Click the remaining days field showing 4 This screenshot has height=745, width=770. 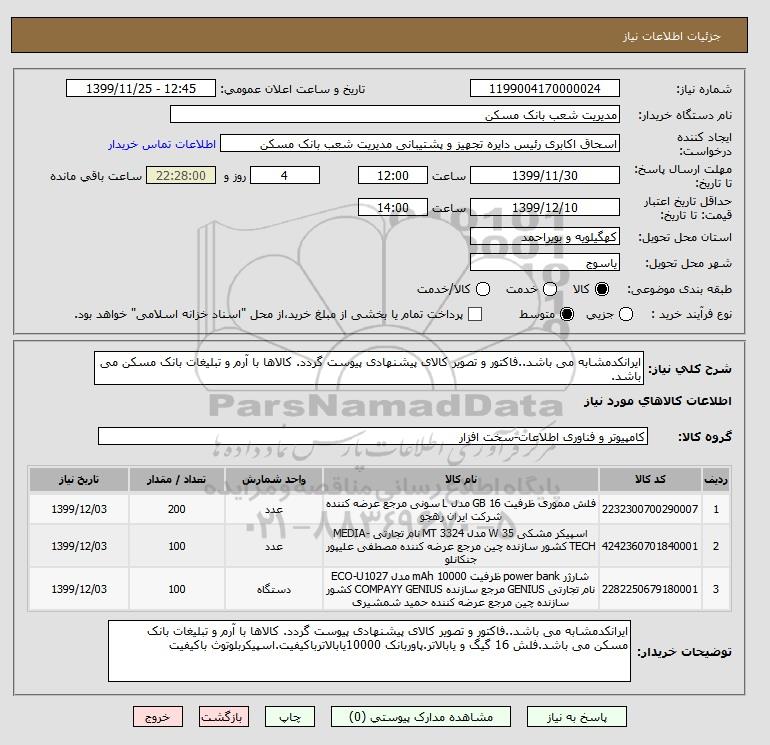(x=285, y=175)
